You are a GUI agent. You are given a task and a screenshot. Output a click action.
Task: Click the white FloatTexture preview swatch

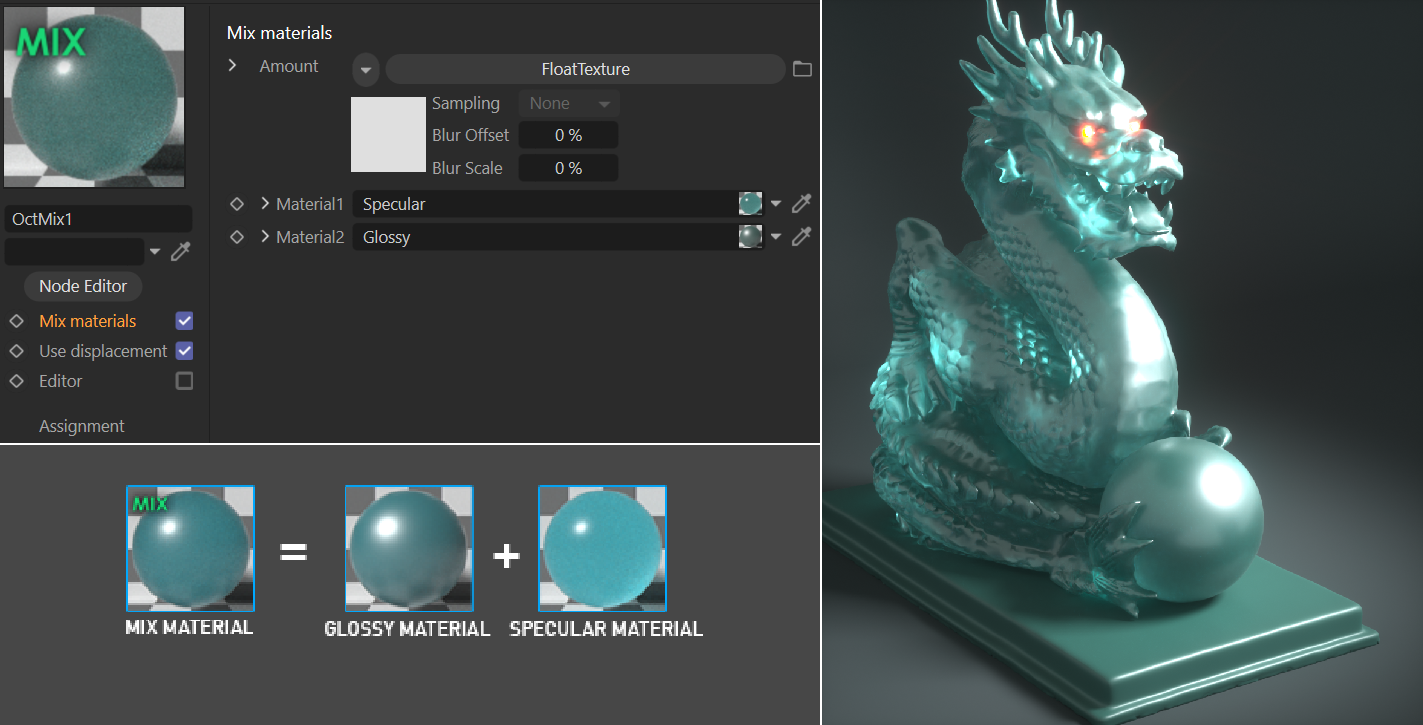pyautogui.click(x=388, y=134)
